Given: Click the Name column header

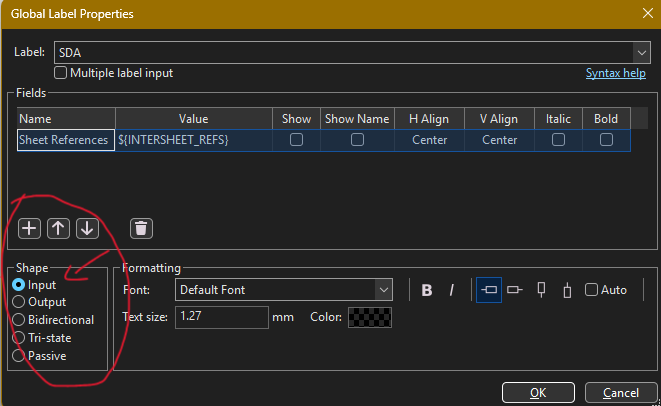Looking at the screenshot, I should [x=66, y=119].
